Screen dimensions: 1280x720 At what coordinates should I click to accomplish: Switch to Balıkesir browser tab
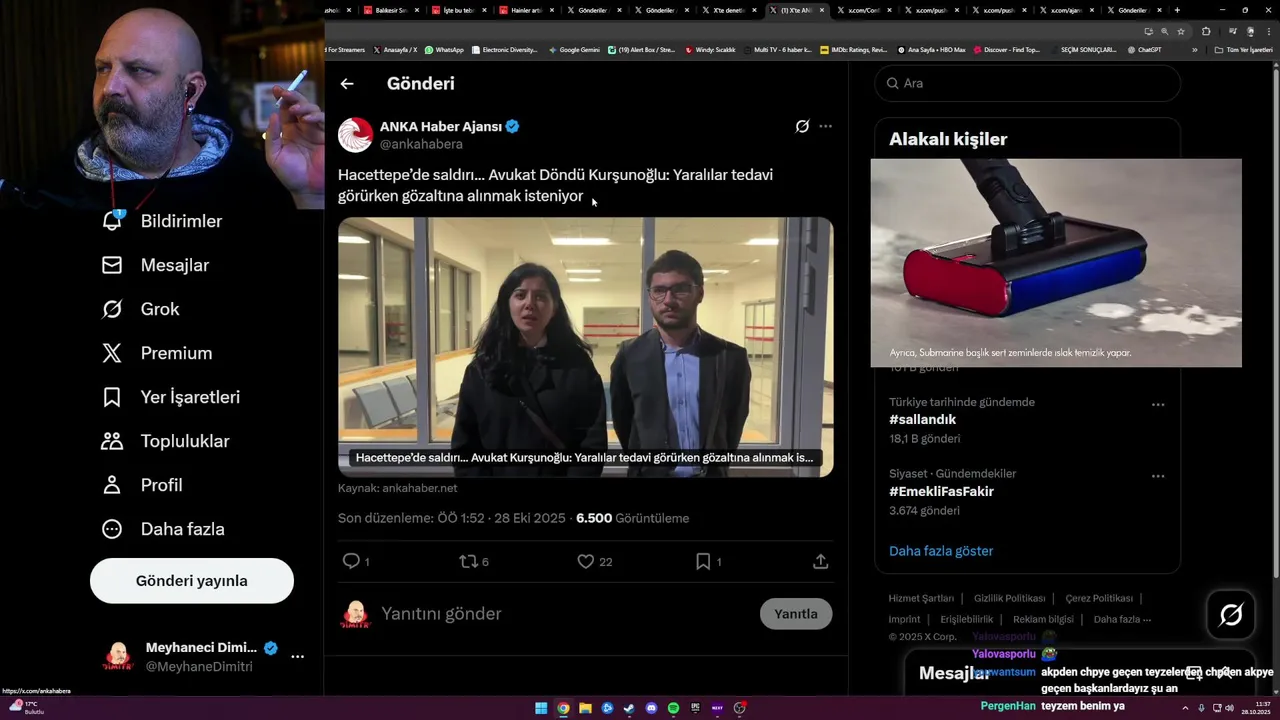[389, 10]
